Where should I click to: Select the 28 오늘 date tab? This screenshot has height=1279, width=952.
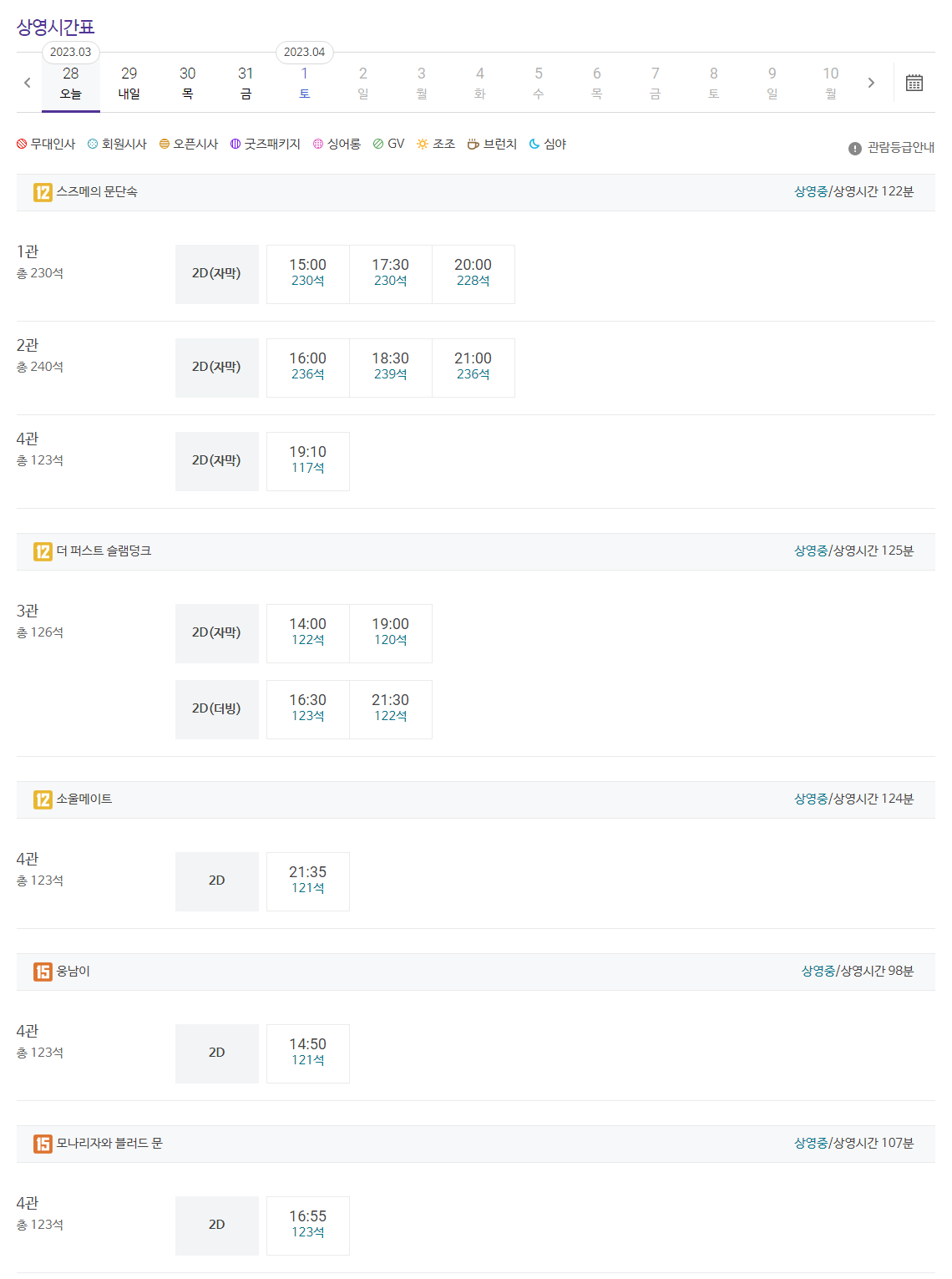pos(71,83)
